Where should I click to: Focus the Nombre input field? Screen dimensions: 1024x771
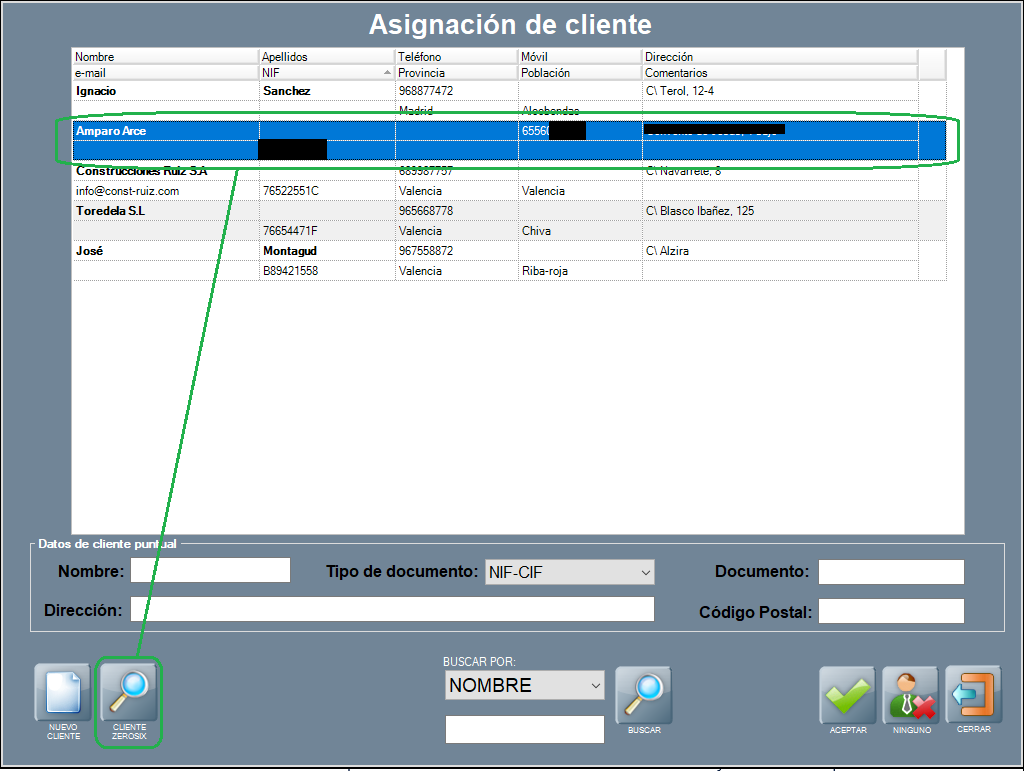click(210, 571)
